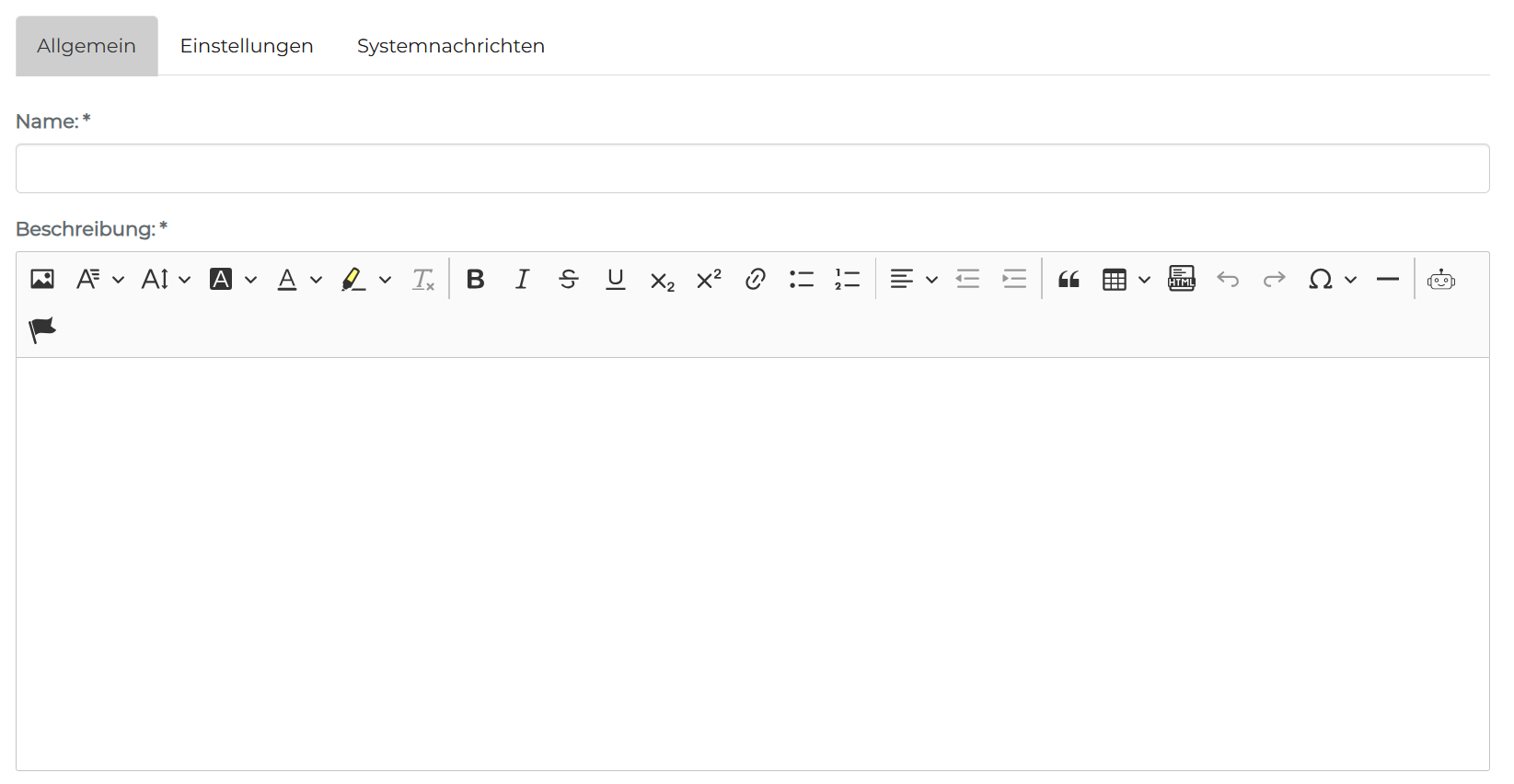Insert a bulleted list

802,279
